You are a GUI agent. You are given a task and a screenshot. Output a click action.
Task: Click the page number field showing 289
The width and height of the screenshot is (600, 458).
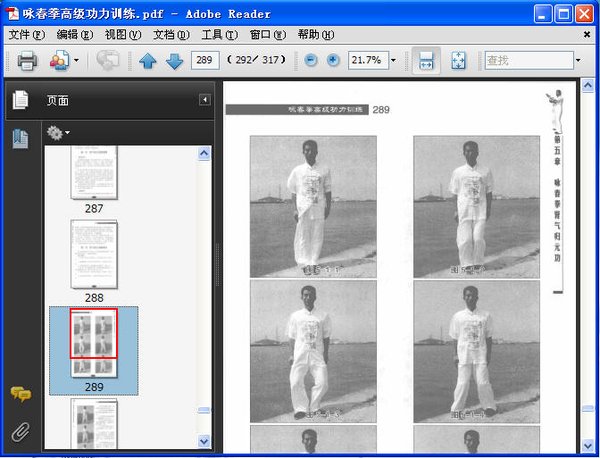(205, 61)
